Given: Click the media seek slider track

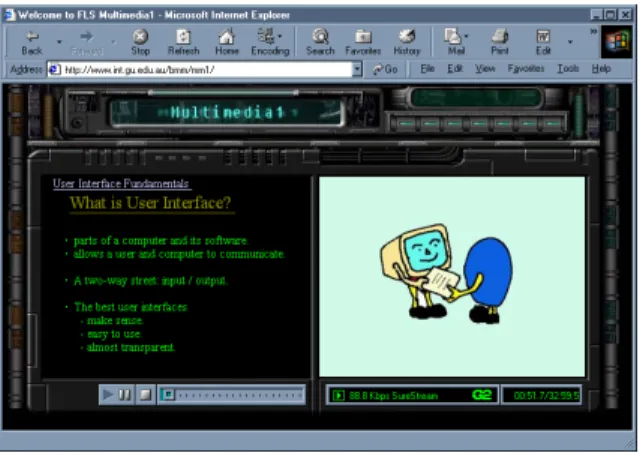Looking at the screenshot, I should pyautogui.click(x=231, y=395).
